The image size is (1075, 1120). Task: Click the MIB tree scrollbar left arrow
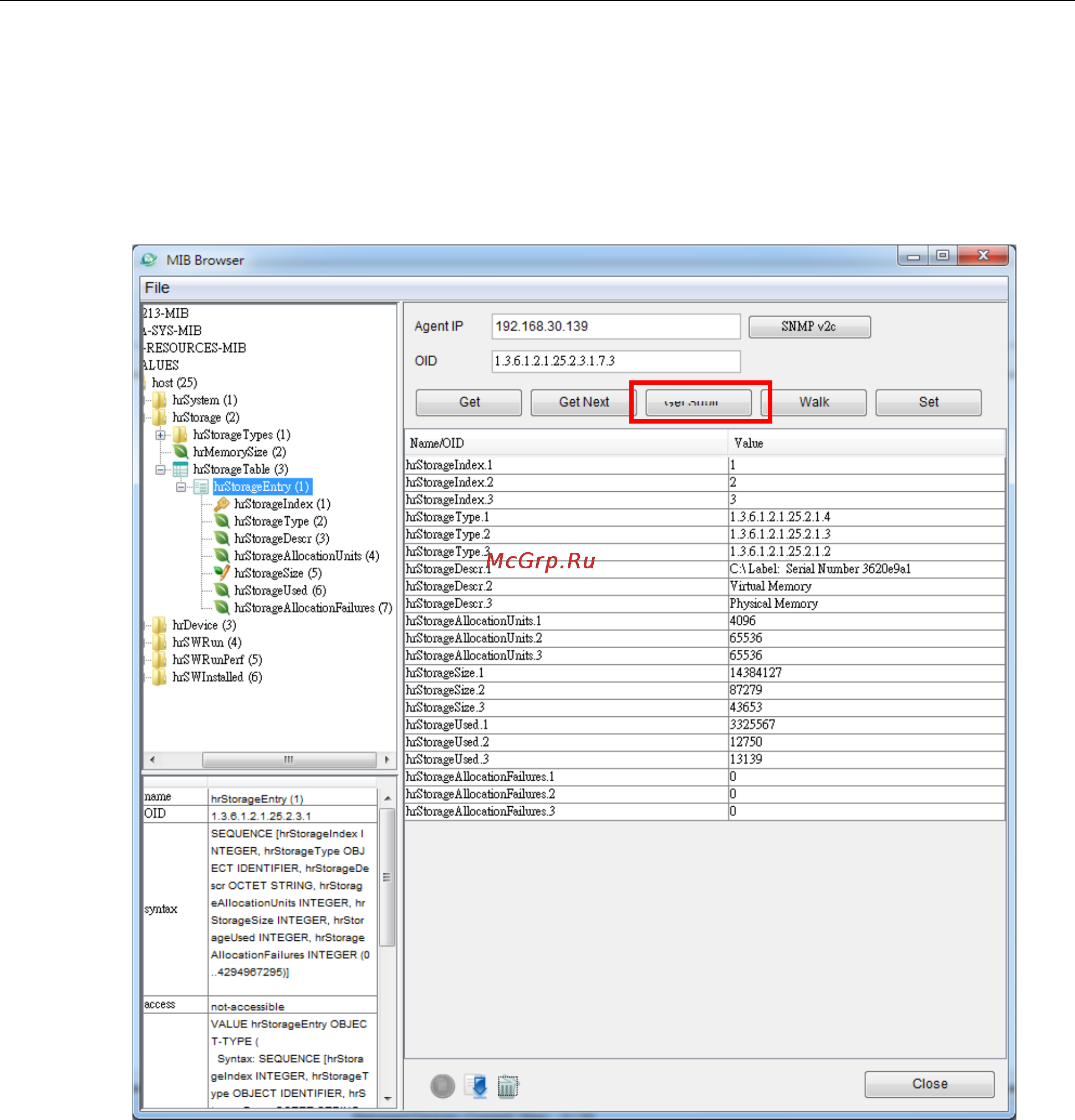pyautogui.click(x=152, y=760)
